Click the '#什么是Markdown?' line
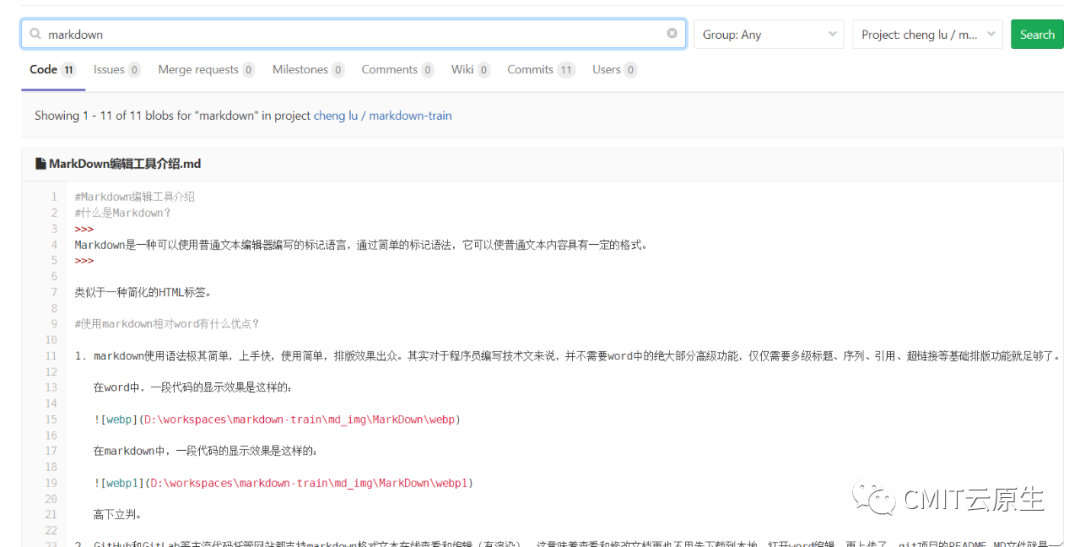Viewport: 1080px width, 547px height. tap(123, 213)
